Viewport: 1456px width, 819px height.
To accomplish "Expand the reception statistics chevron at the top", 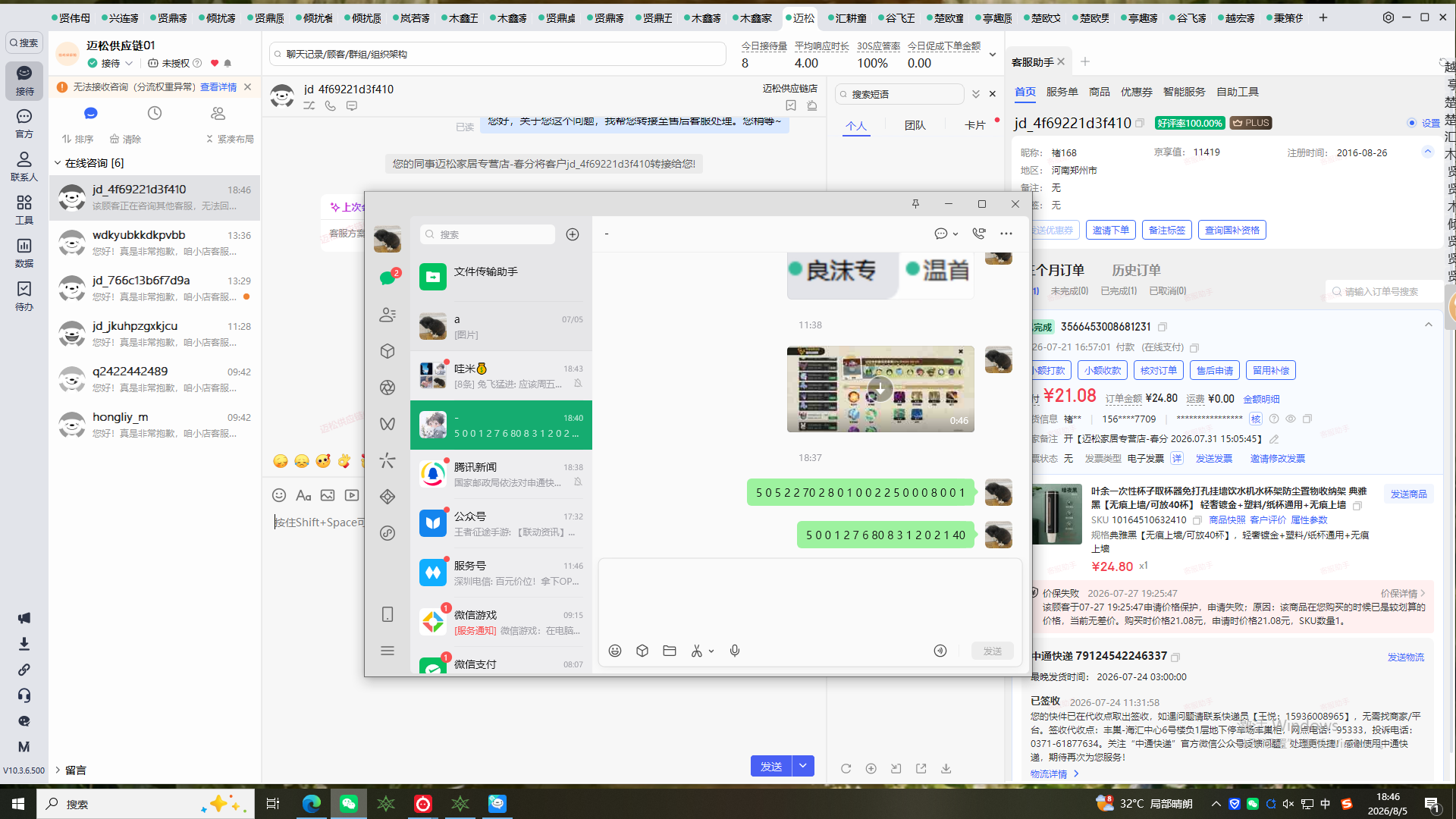I will coord(993,55).
